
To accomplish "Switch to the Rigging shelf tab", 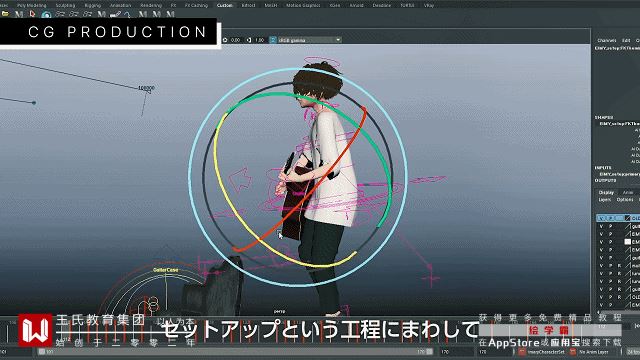I will [x=93, y=5].
